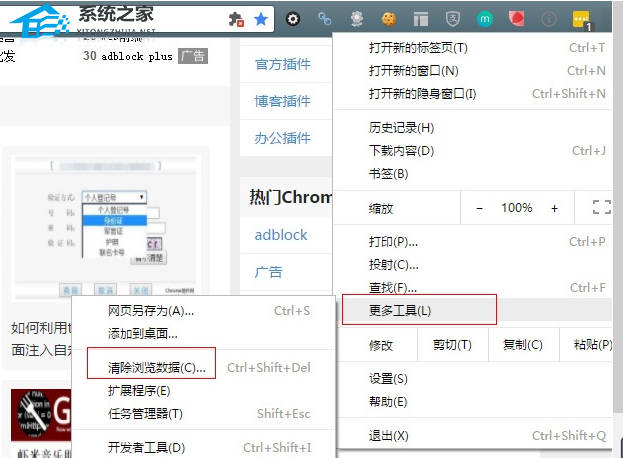Click 复制(C) in edit row
This screenshot has height=458, width=623.
point(523,345)
